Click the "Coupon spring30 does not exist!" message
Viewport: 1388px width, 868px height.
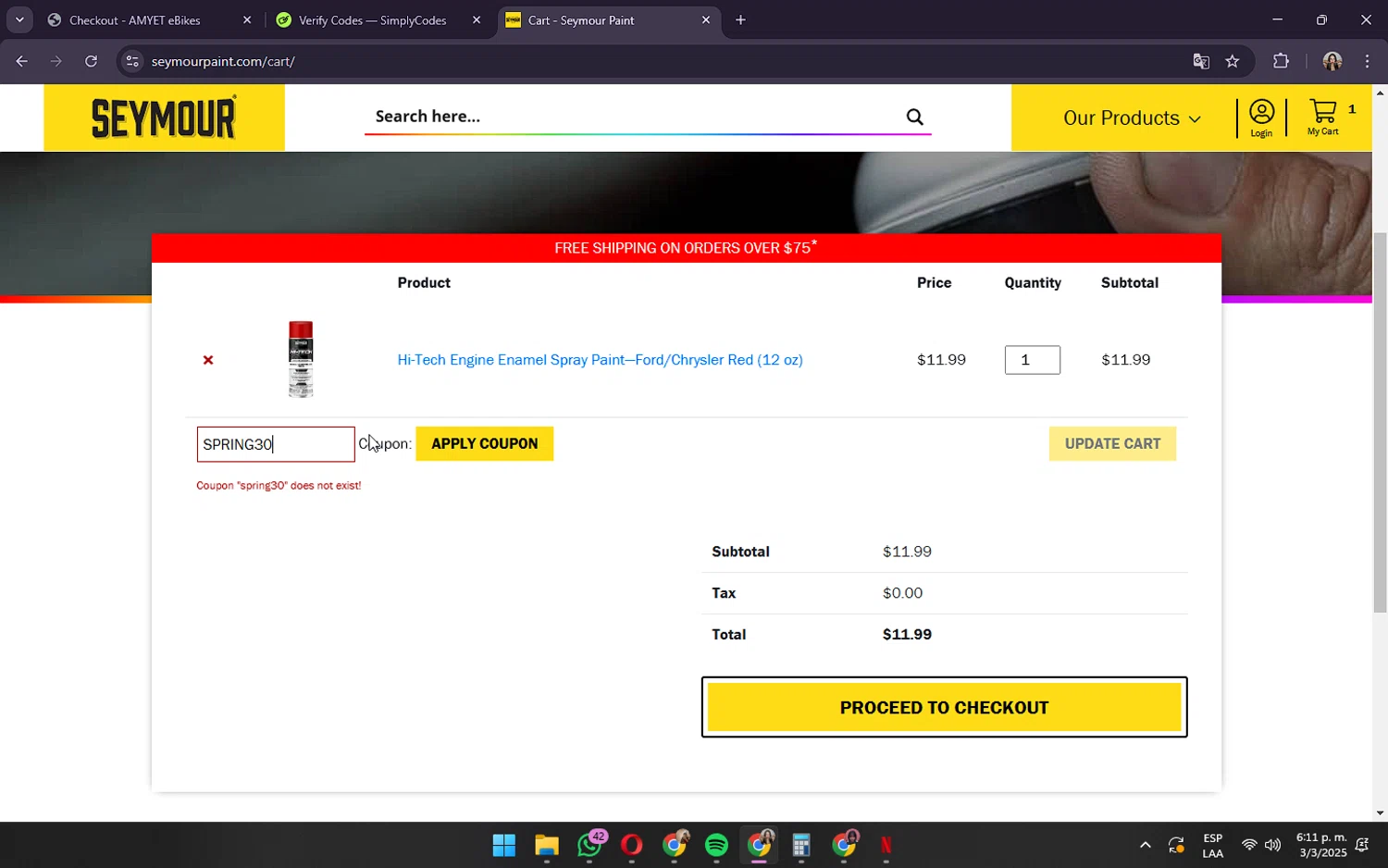(279, 486)
